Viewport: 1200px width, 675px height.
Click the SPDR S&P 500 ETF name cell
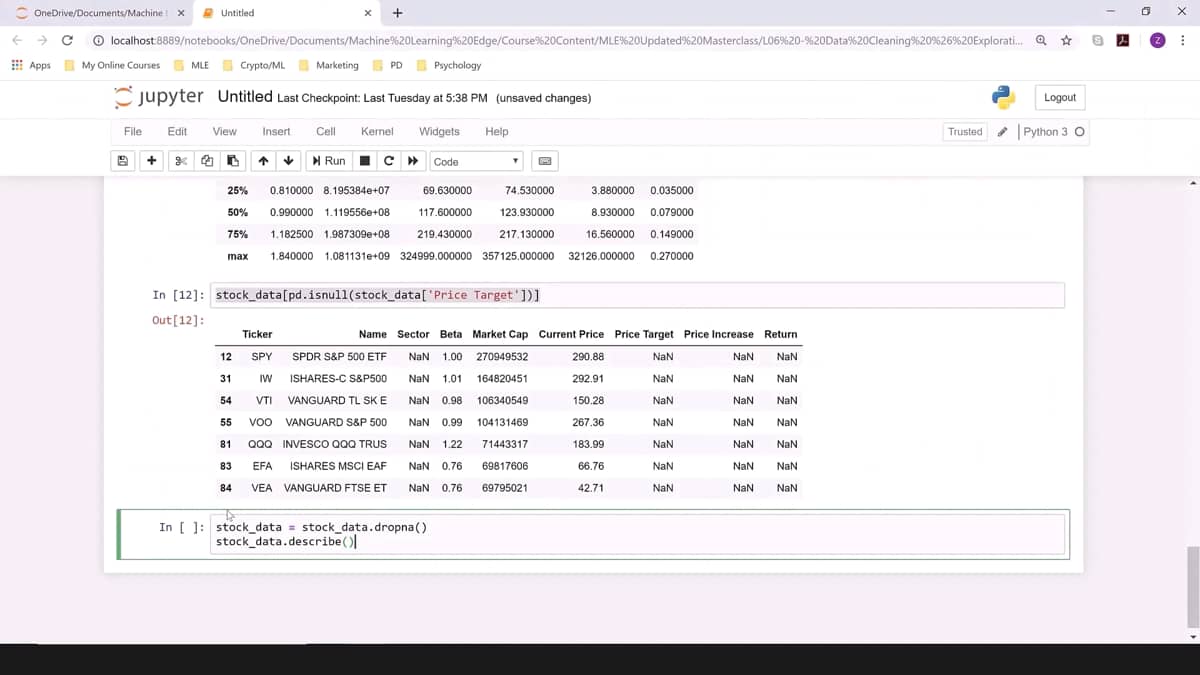339,356
